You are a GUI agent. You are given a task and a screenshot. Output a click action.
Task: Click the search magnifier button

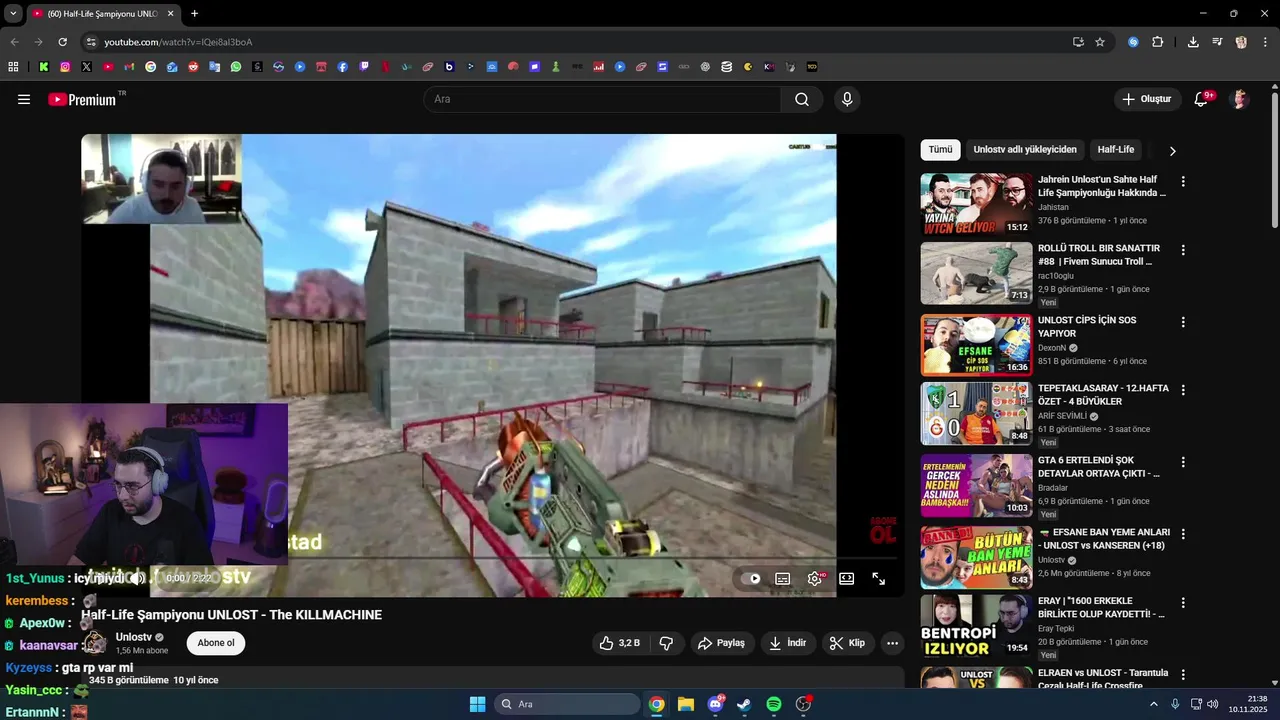click(x=802, y=99)
